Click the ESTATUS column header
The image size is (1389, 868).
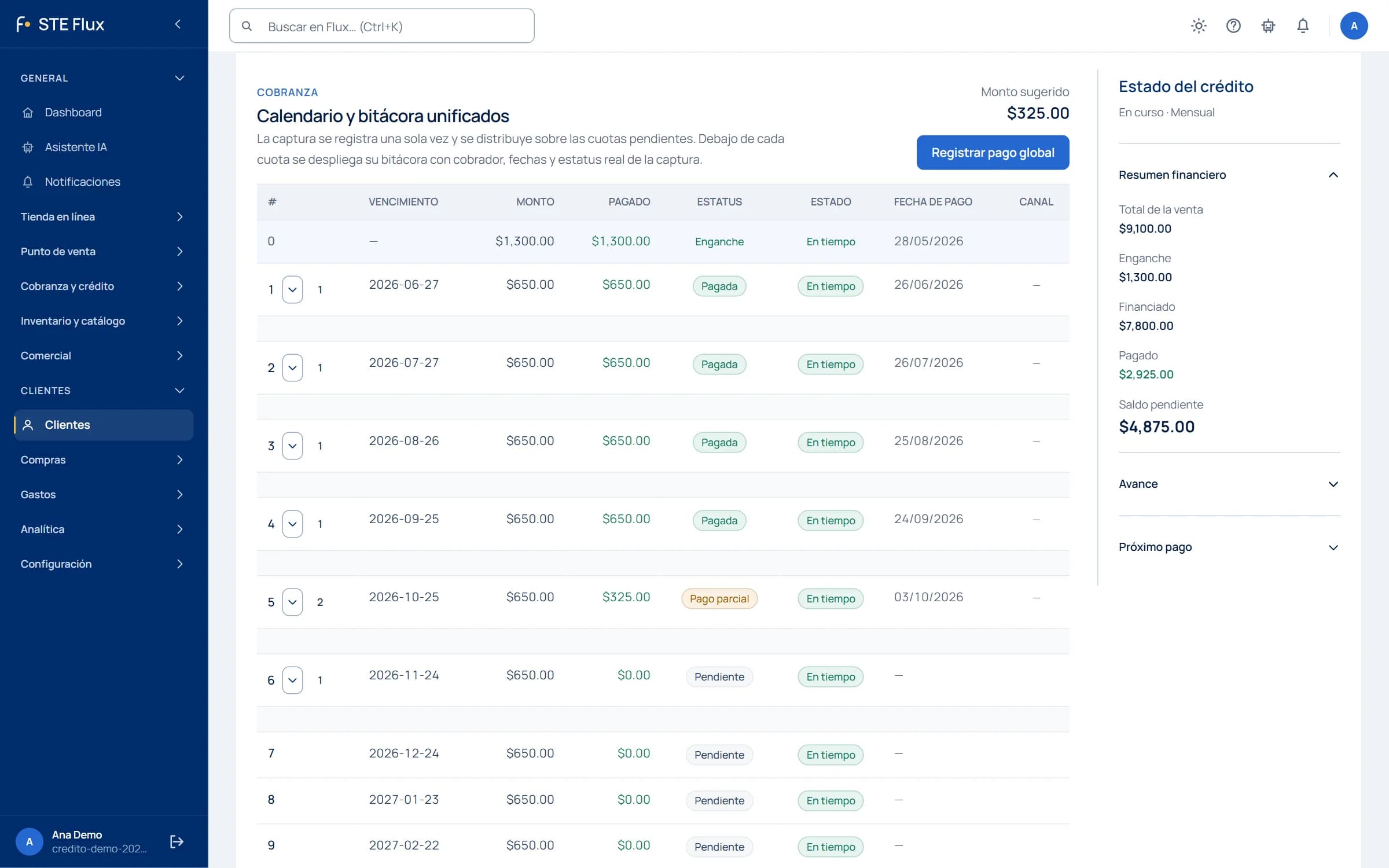(719, 201)
